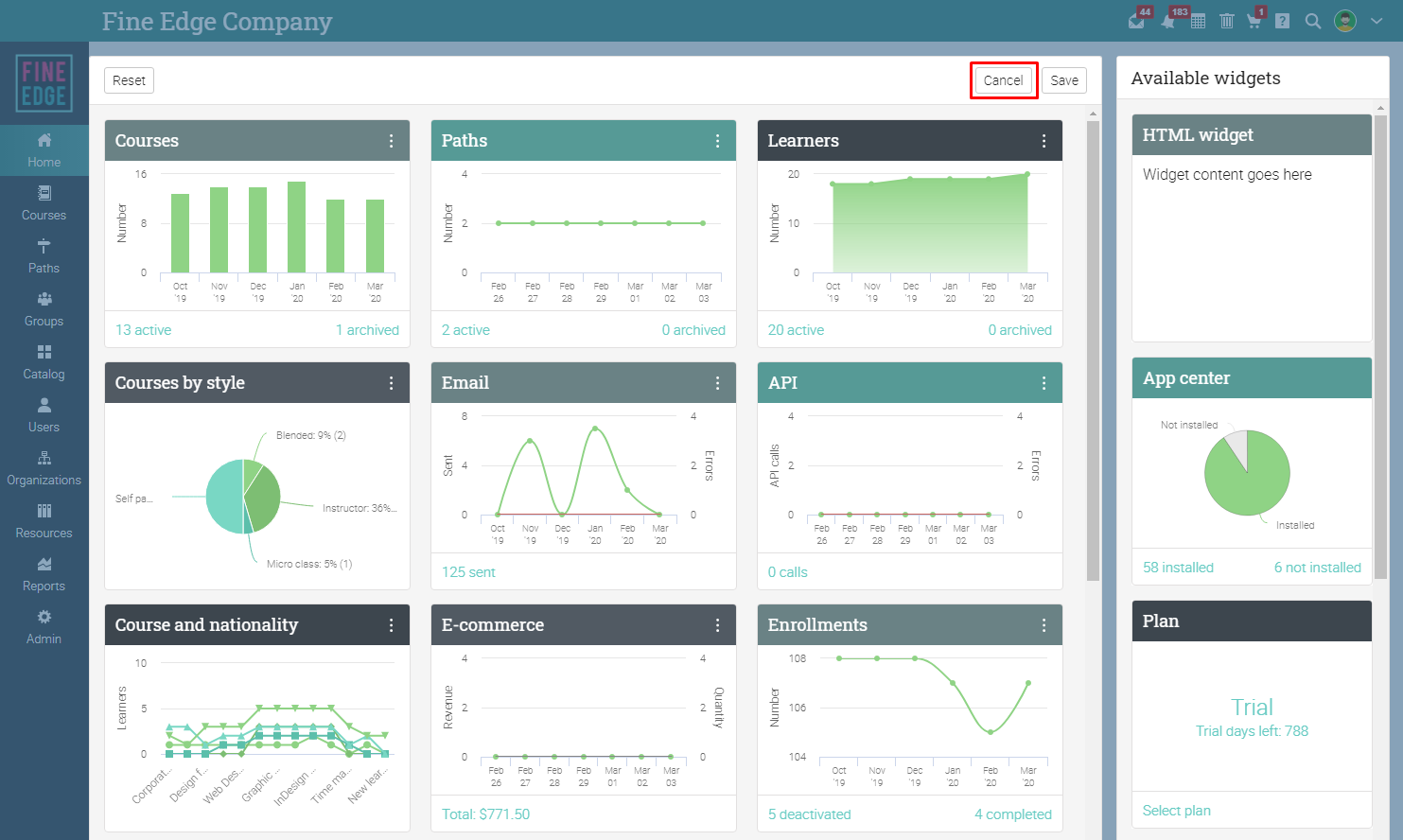The image size is (1403, 840).
Task: Click the '20 active' learners link
Action: (796, 330)
